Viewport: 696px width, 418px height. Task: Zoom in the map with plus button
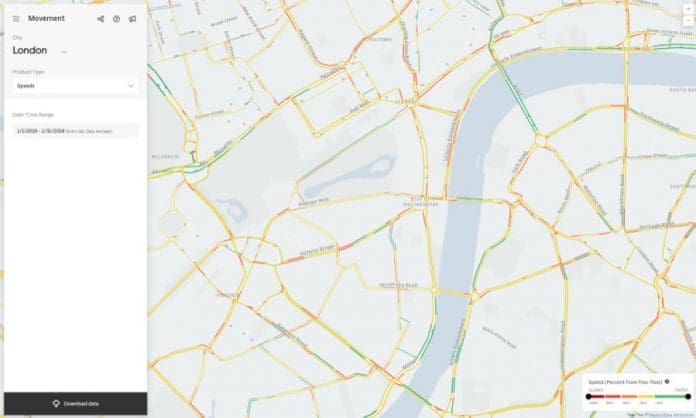(689, 8)
